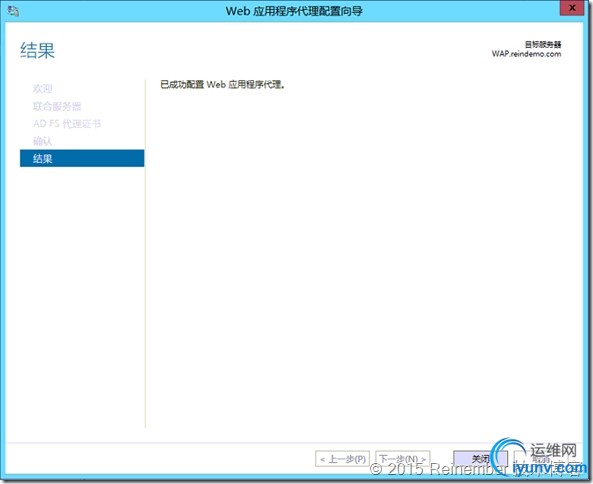Click the 关闭 button
This screenshot has height=484, width=593.
[x=480, y=459]
